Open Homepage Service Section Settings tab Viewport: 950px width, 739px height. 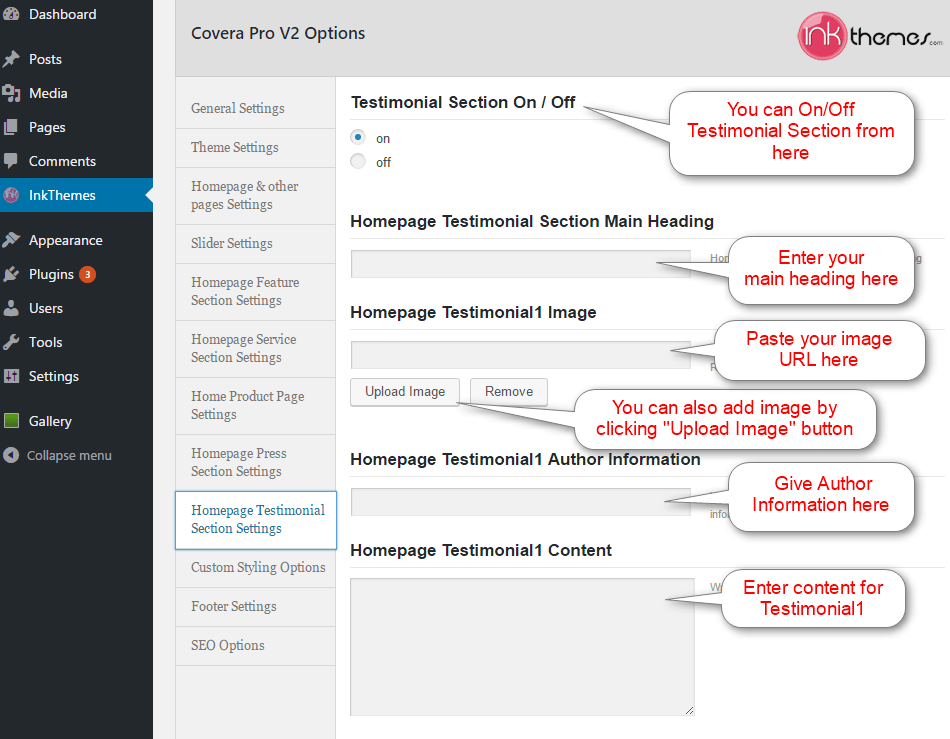255,348
